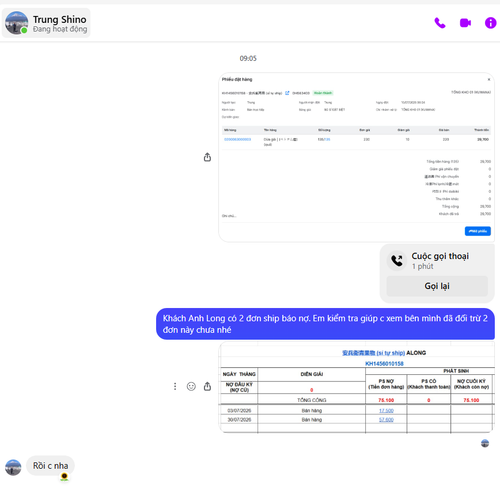This screenshot has width=500, height=487.
Task: Click the seen-by avatar indicator
Action: pyautogui.click(x=485, y=443)
